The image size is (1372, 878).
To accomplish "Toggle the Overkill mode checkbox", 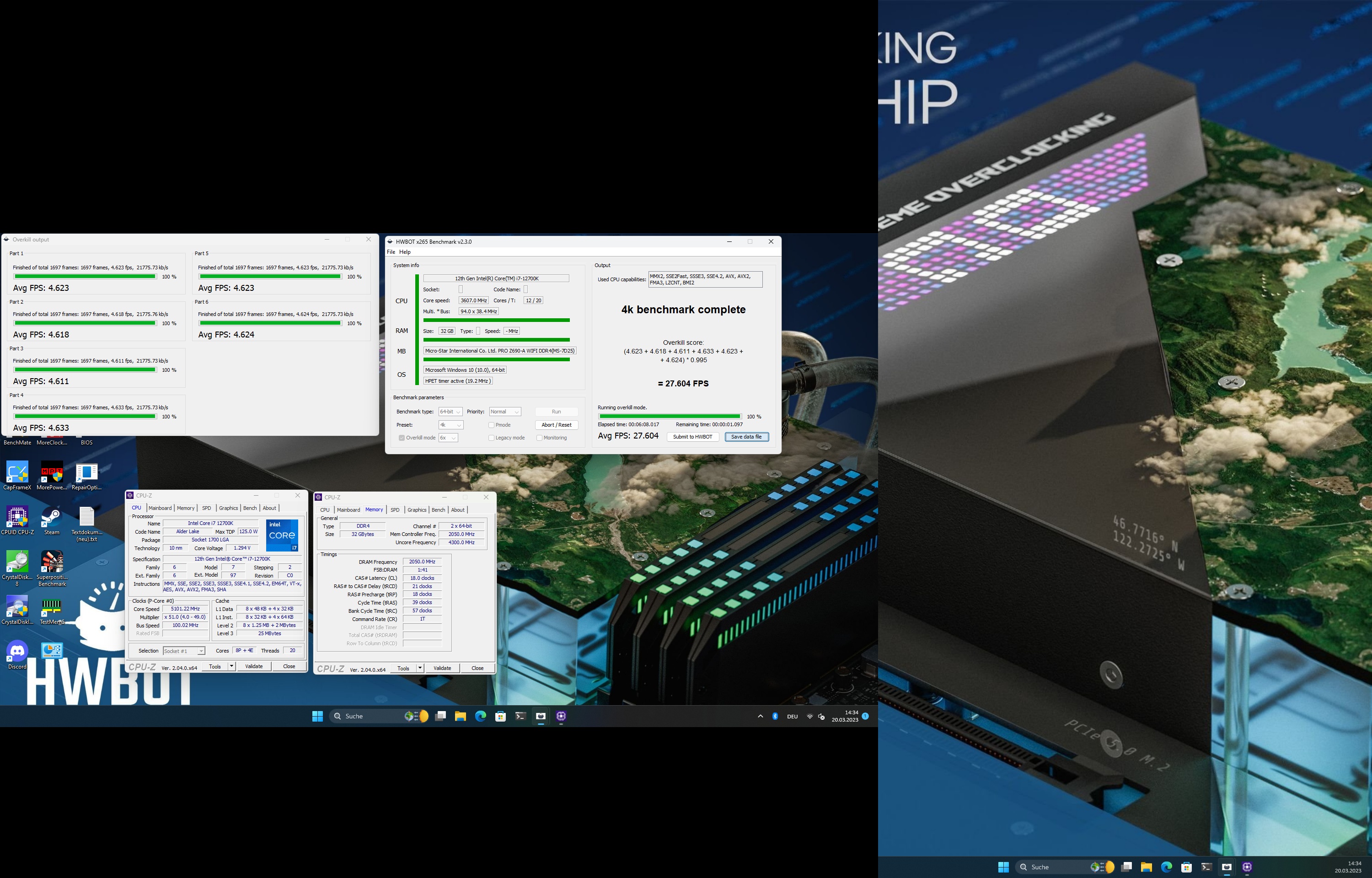I will [402, 438].
